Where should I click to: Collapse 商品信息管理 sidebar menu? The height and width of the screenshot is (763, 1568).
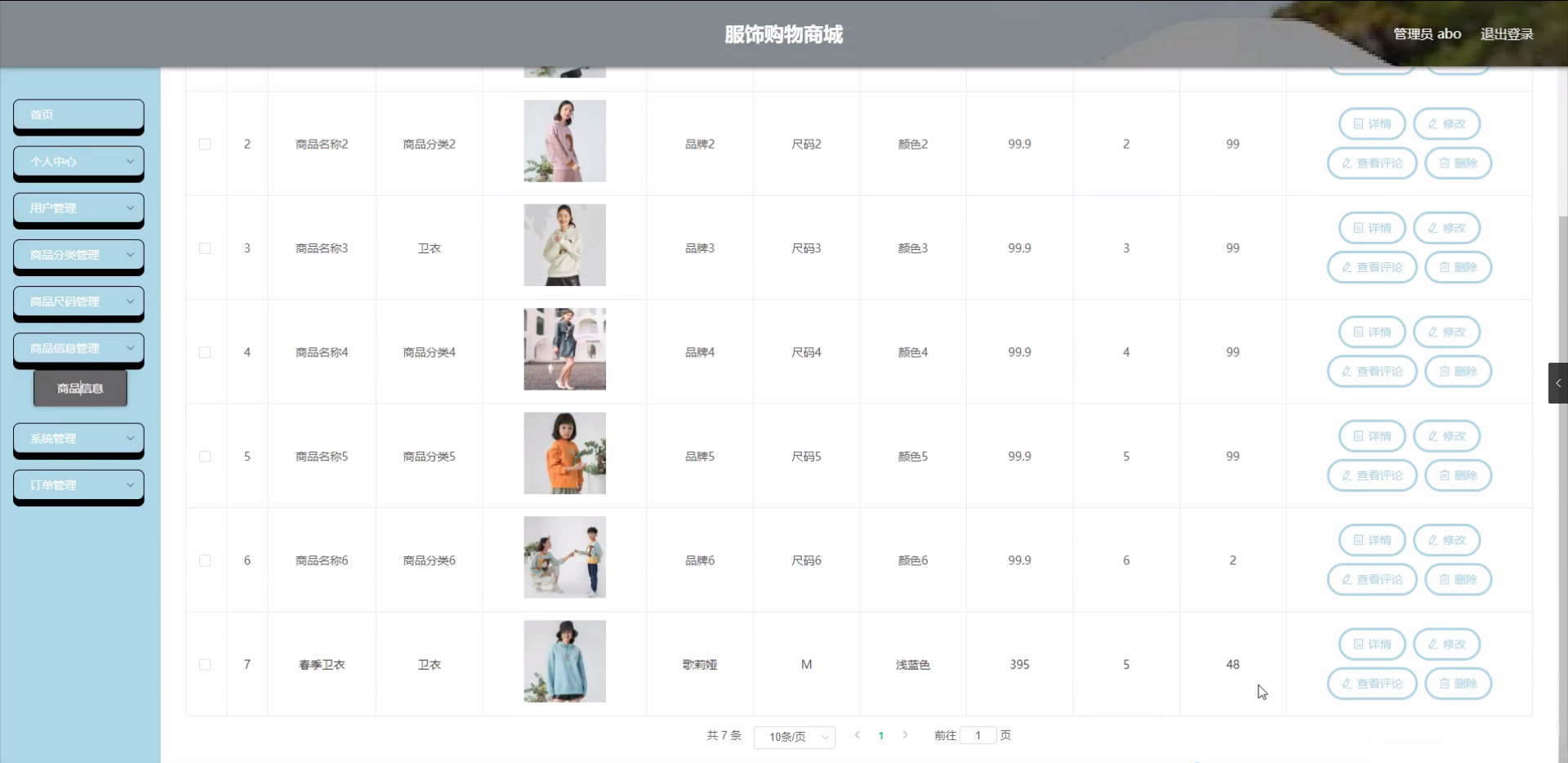pyautogui.click(x=78, y=348)
